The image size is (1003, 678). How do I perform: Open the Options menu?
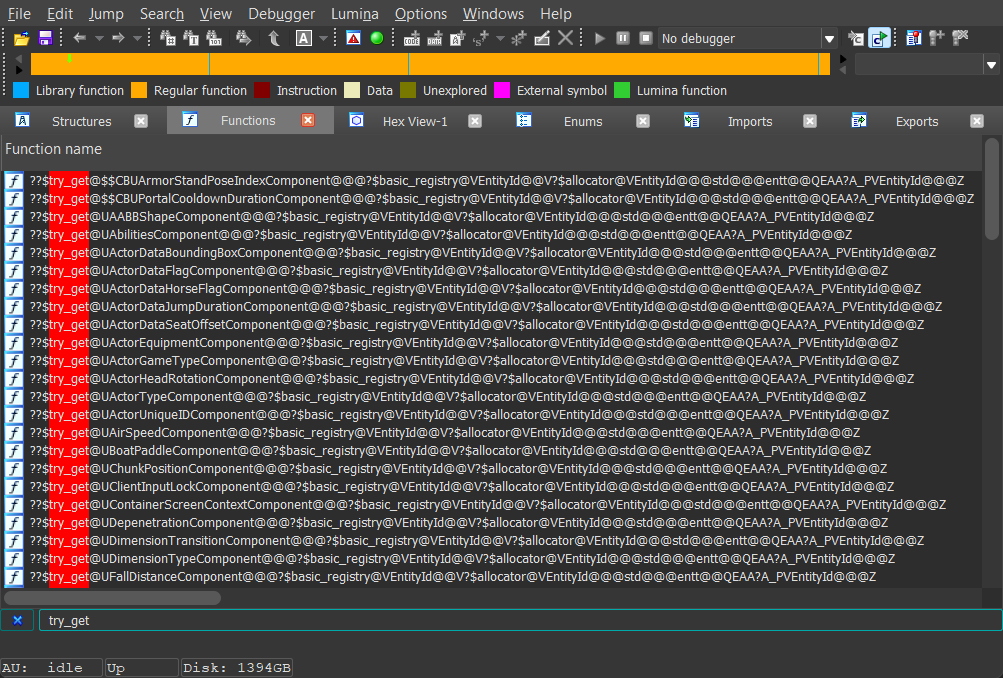click(x=420, y=13)
